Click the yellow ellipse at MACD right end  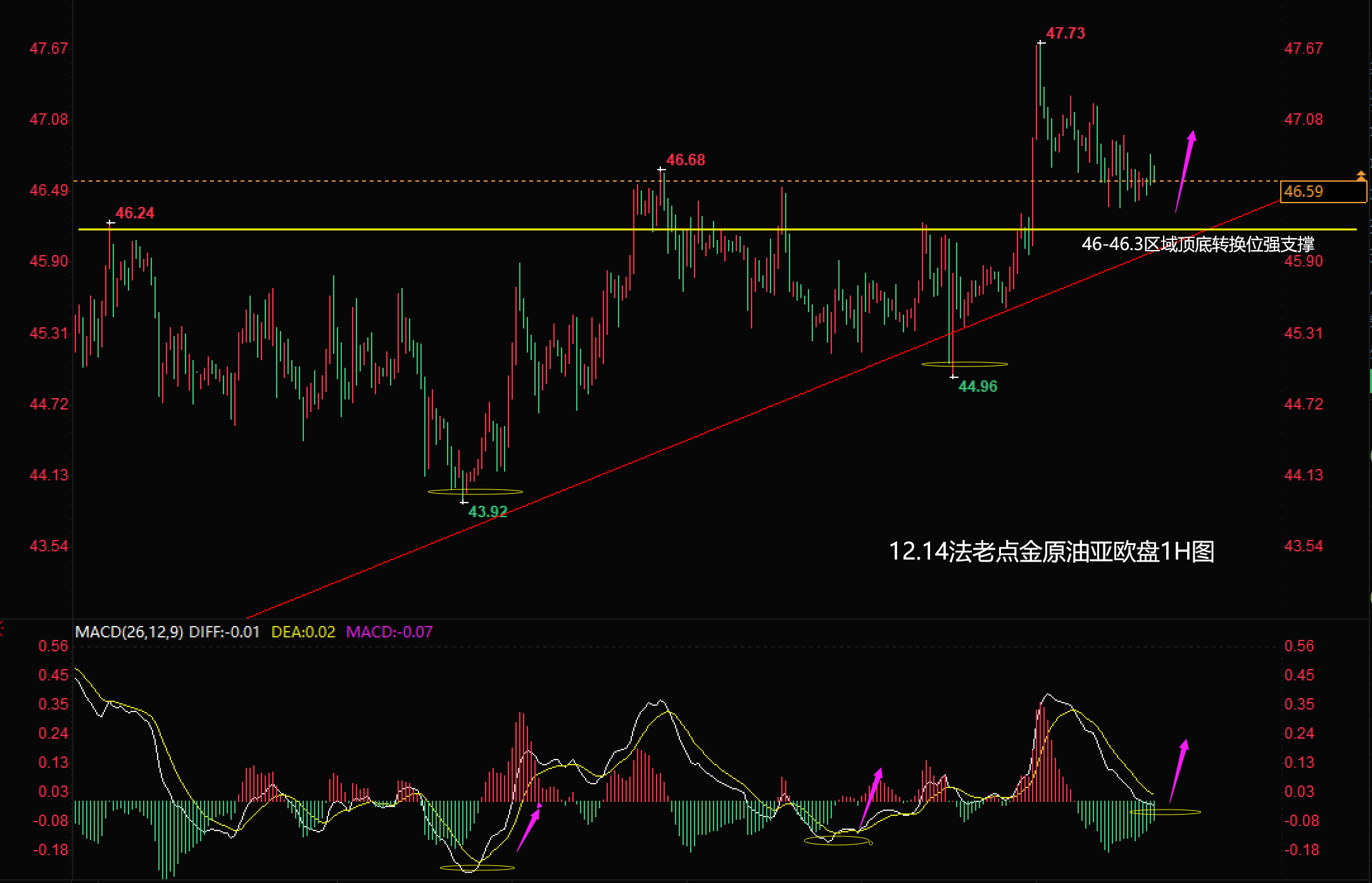click(1165, 811)
